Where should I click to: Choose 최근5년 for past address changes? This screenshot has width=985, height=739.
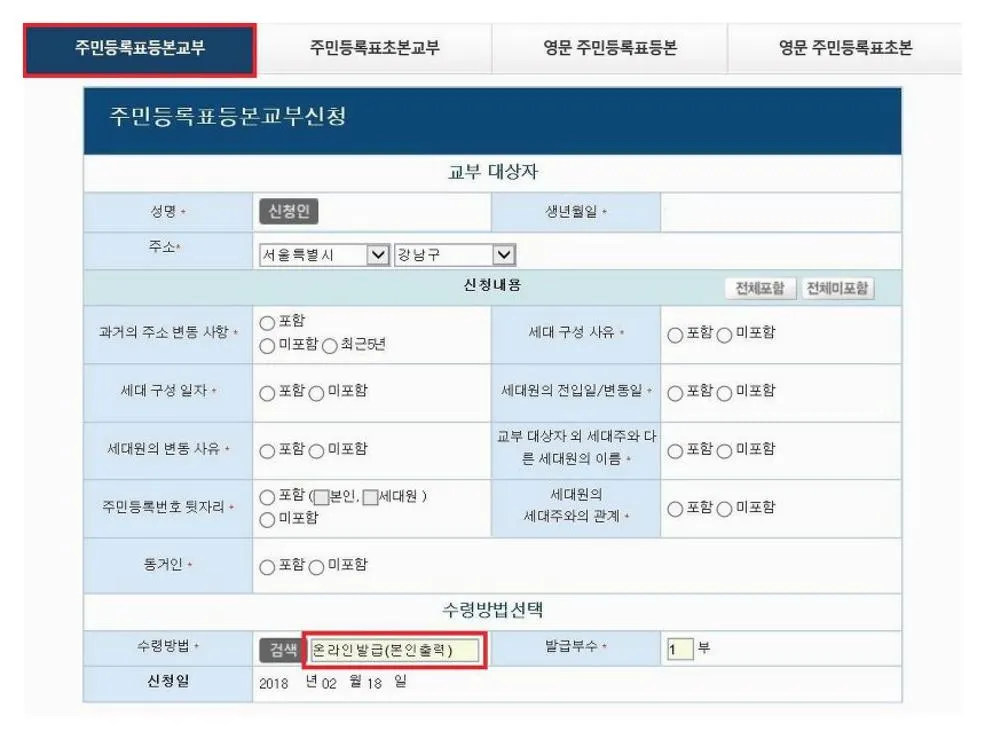[330, 346]
